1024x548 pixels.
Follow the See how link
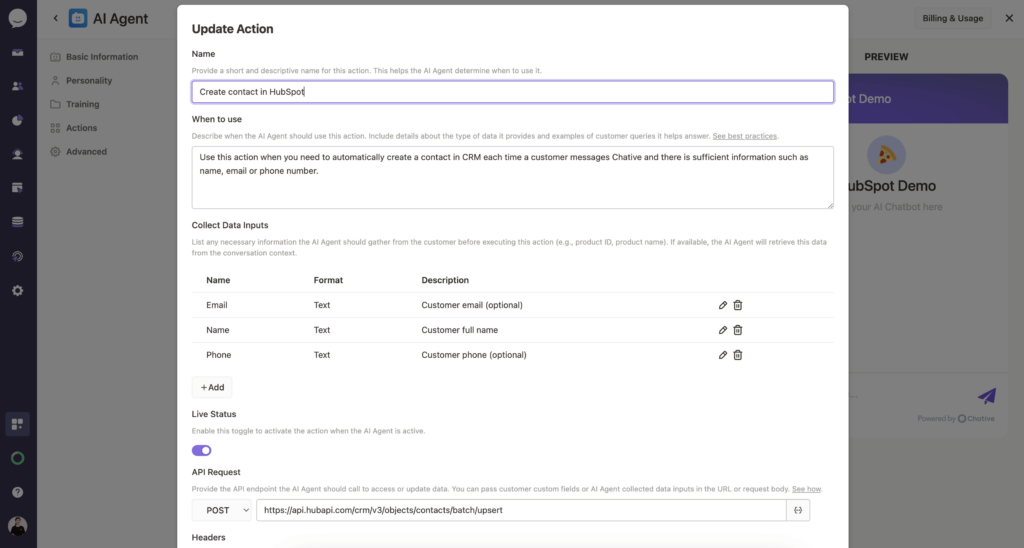807,489
